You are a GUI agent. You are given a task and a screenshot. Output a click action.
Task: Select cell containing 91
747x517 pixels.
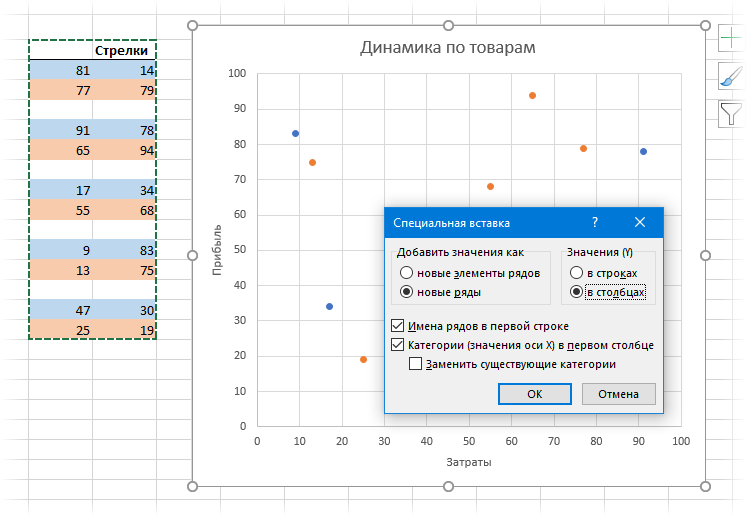(61, 130)
